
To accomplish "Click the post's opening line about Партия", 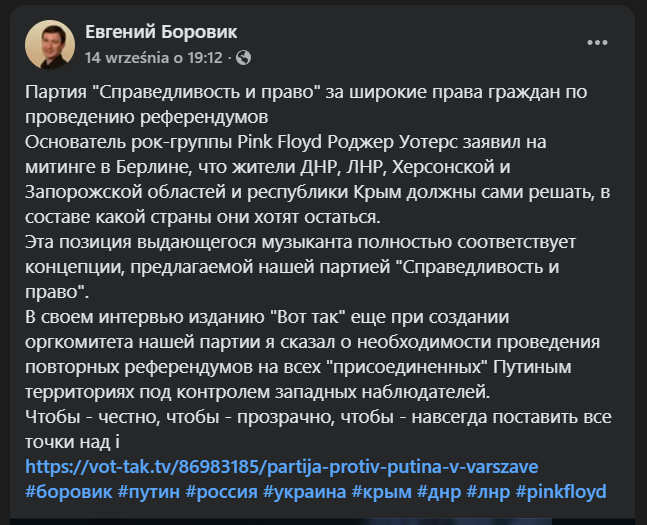I will pyautogui.click(x=306, y=92).
